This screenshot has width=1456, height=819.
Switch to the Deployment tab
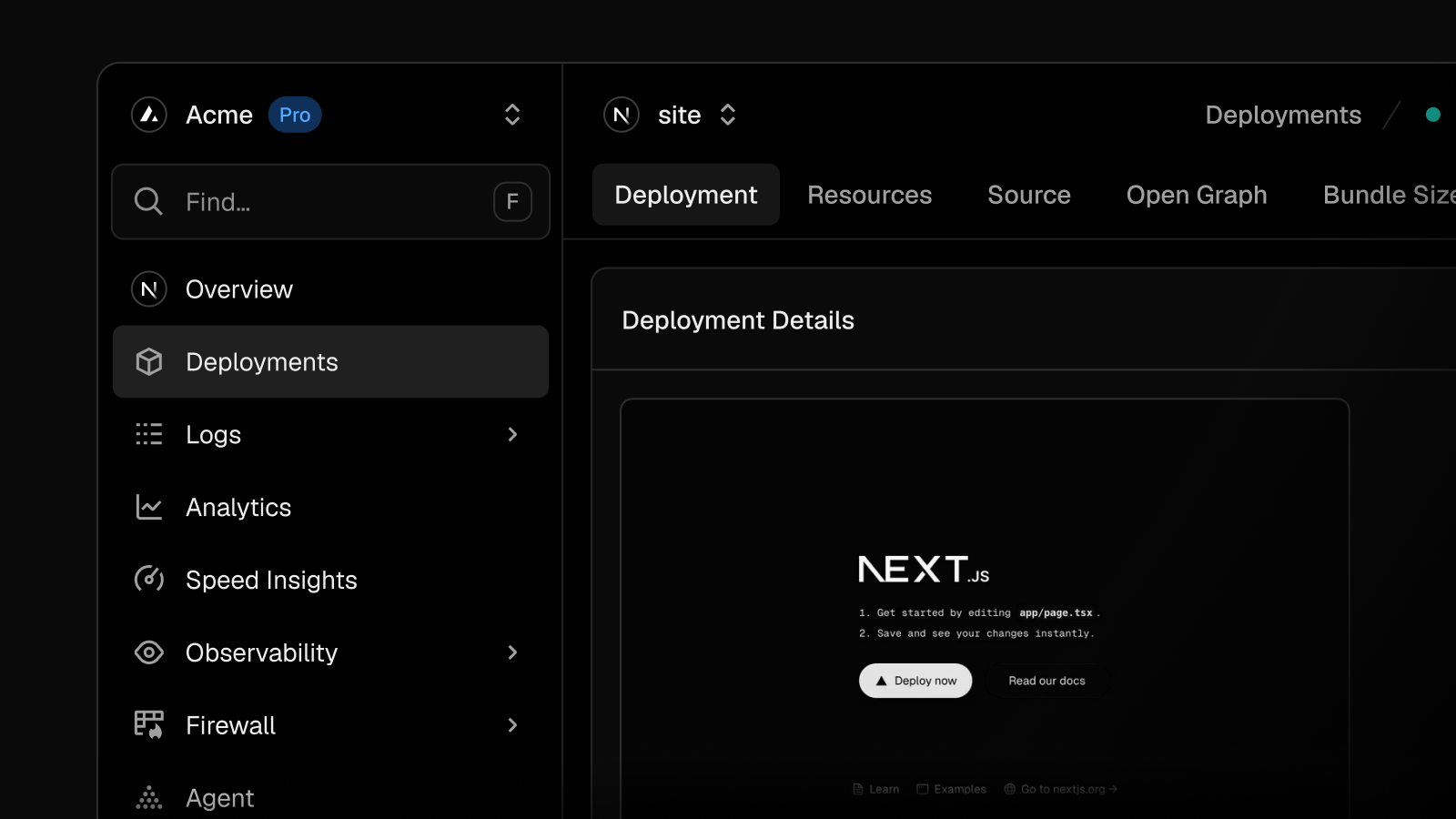pos(686,195)
